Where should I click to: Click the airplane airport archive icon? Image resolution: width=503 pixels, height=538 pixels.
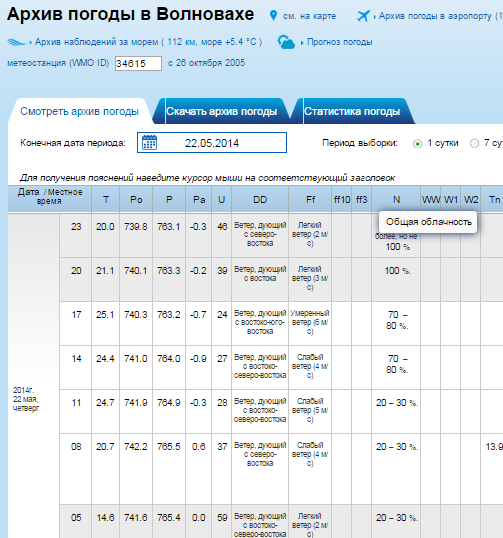click(363, 16)
